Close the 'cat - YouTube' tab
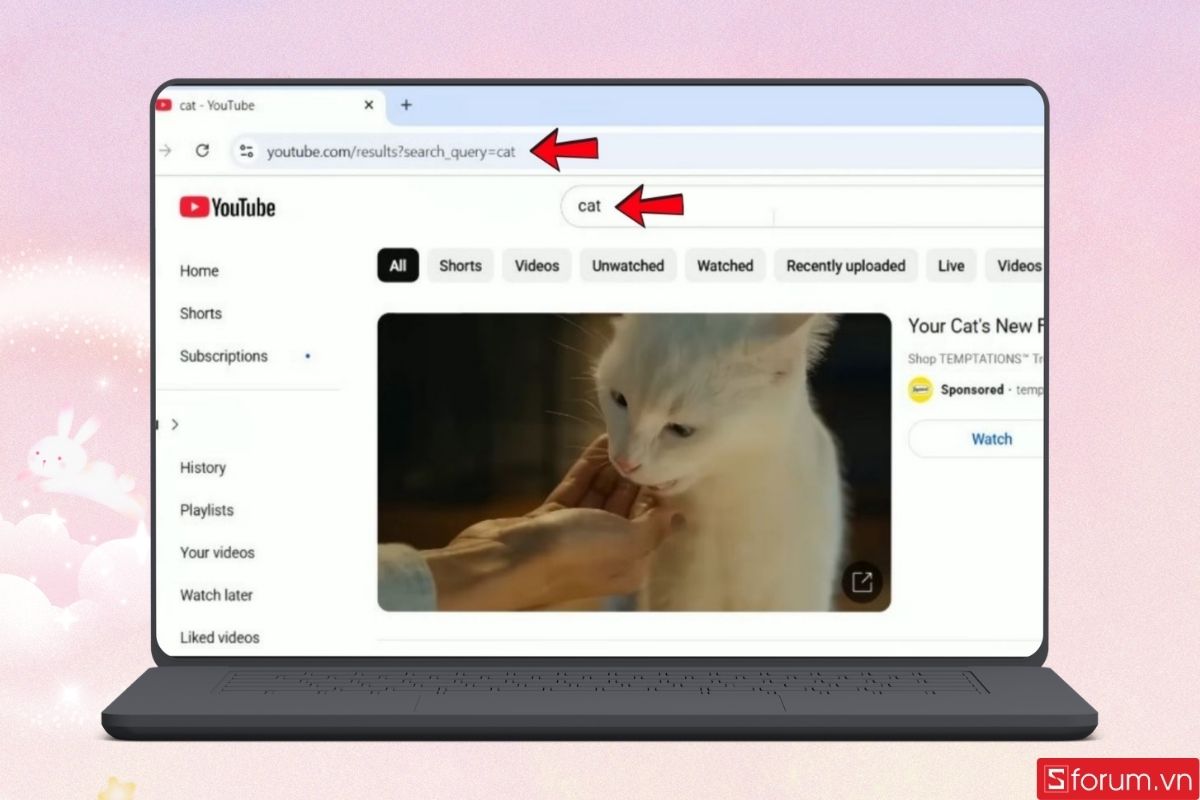 (369, 105)
